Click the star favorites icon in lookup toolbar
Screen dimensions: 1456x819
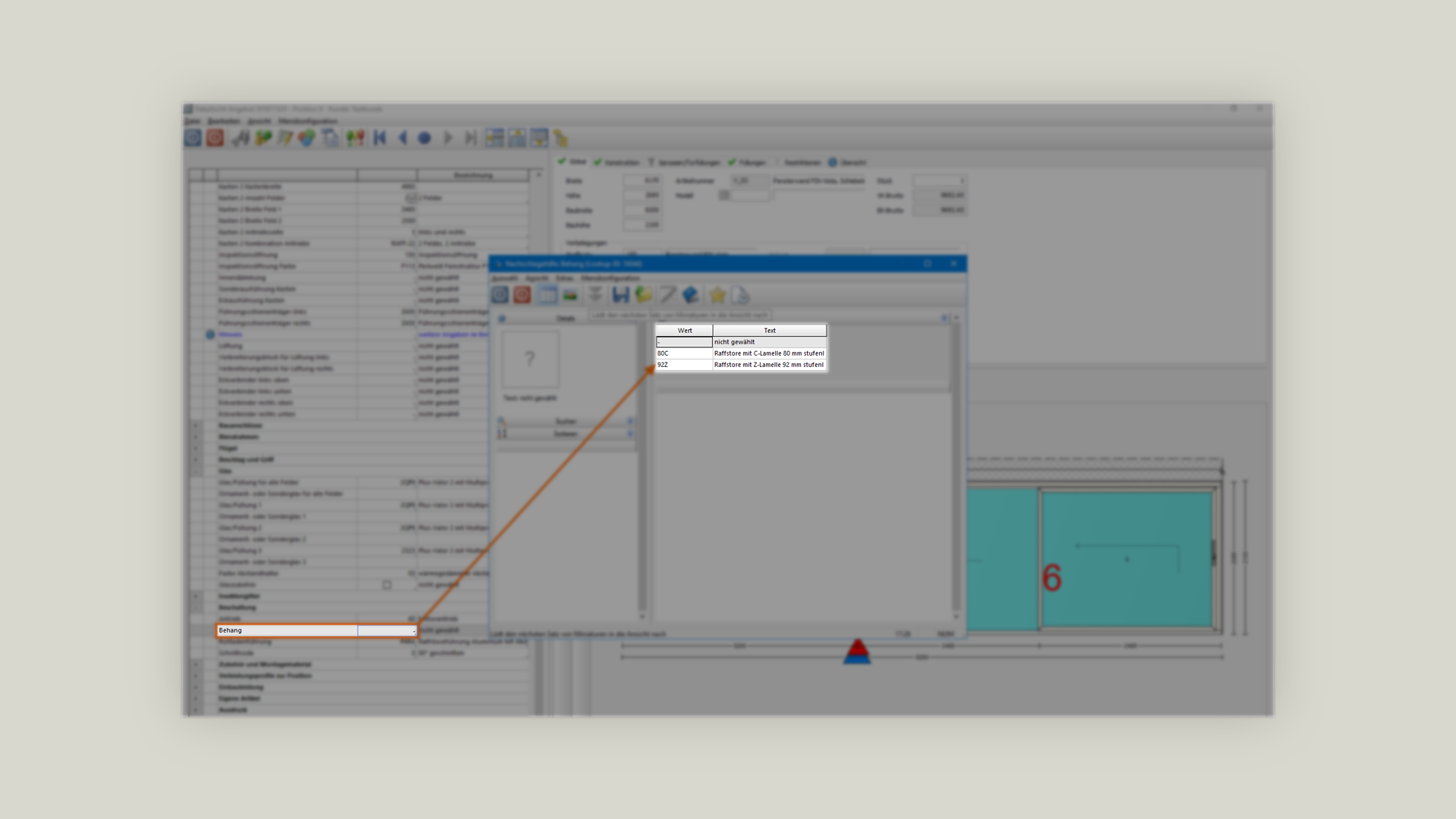[x=717, y=295]
